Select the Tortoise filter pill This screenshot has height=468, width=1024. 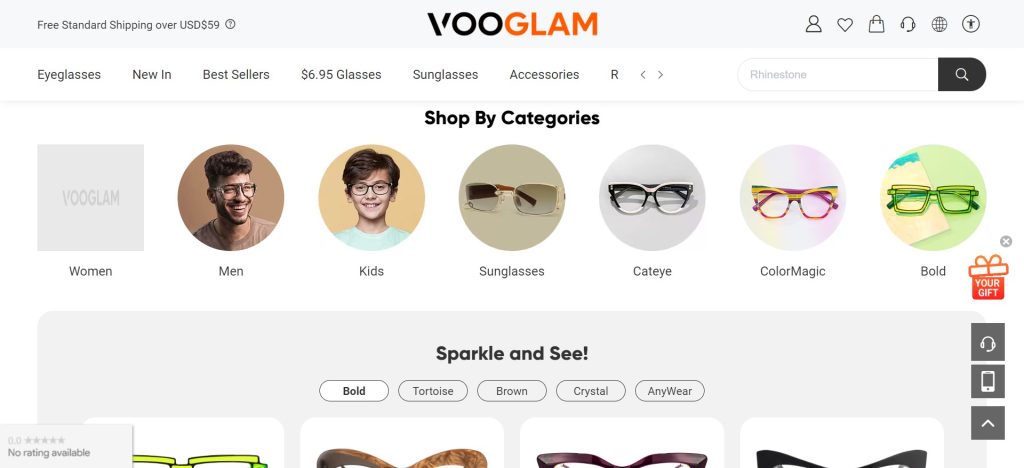point(433,391)
